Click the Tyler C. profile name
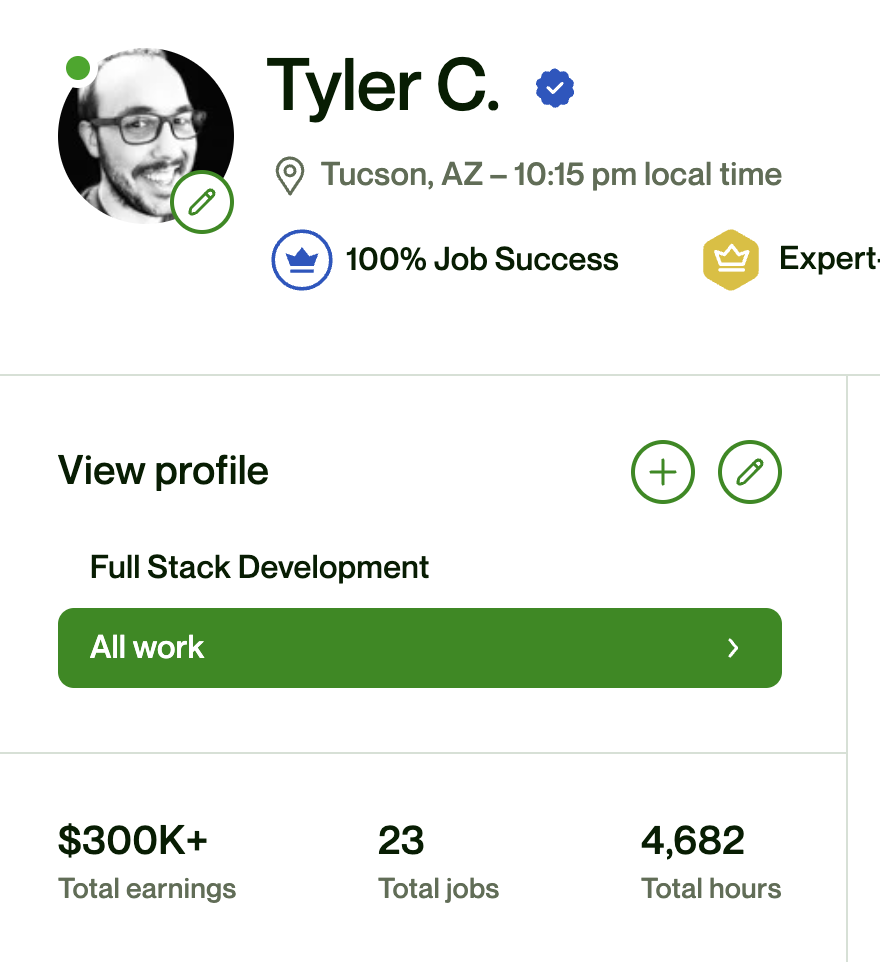Screen dimensions: 880x962 pos(385,88)
